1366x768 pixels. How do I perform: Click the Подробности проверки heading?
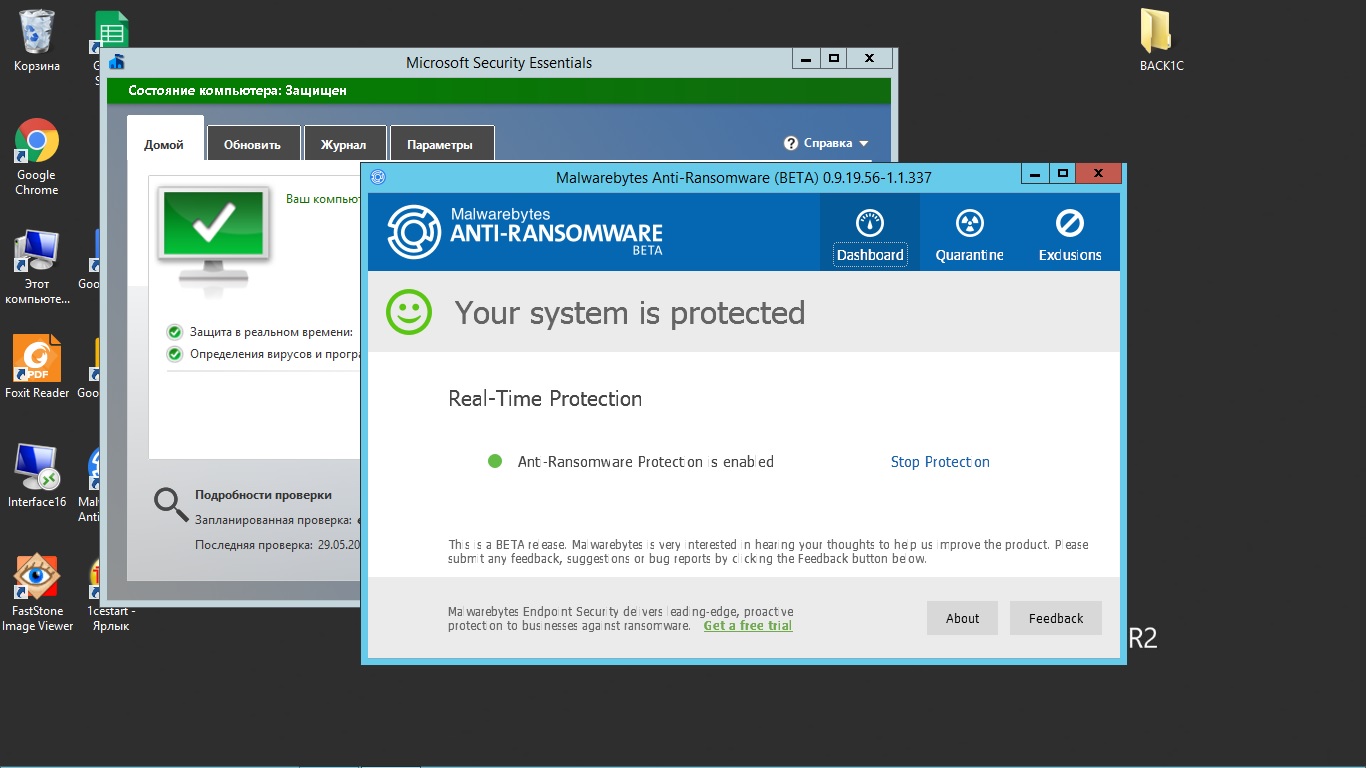point(263,495)
